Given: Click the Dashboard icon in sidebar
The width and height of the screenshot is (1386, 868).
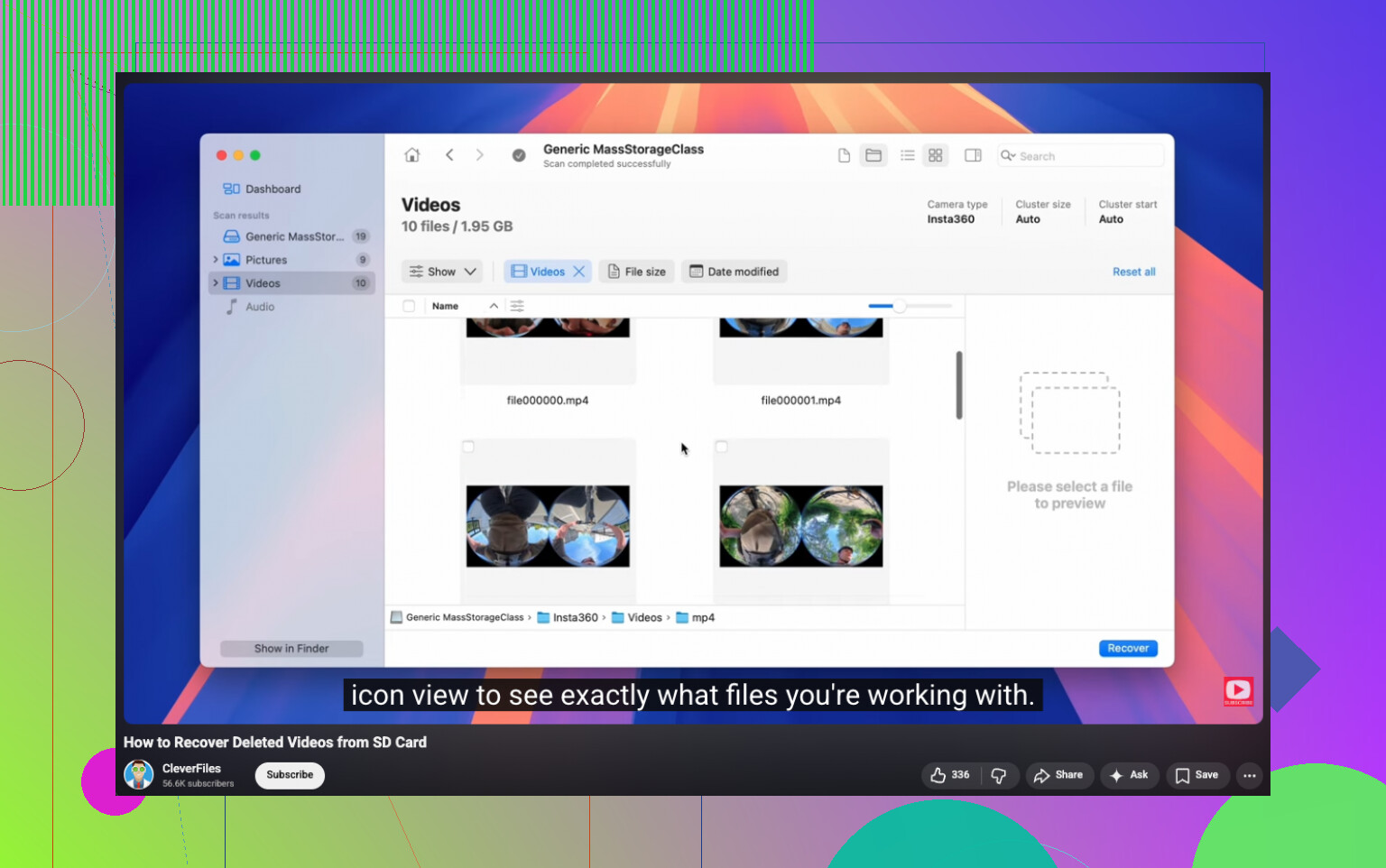Looking at the screenshot, I should (x=231, y=189).
